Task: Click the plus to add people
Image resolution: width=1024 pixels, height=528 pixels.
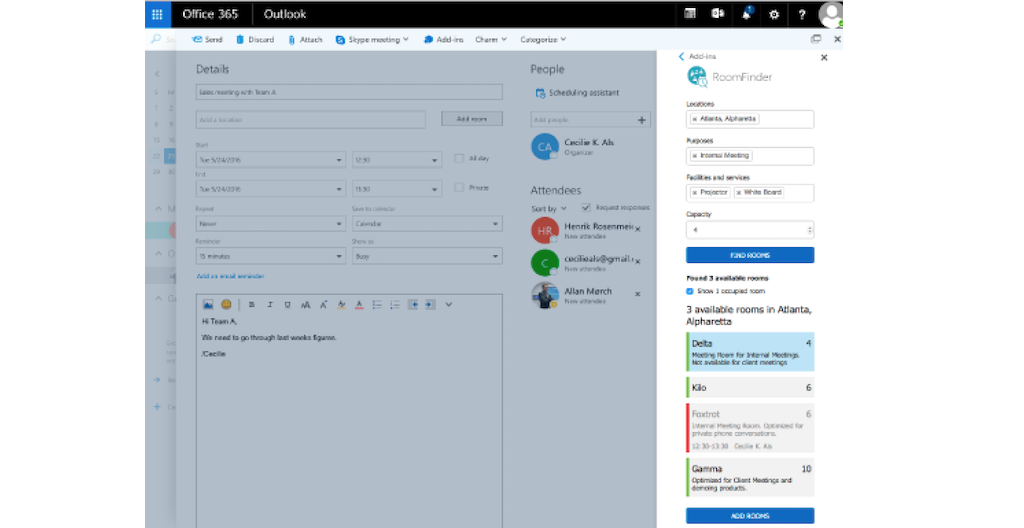Action: click(x=641, y=120)
